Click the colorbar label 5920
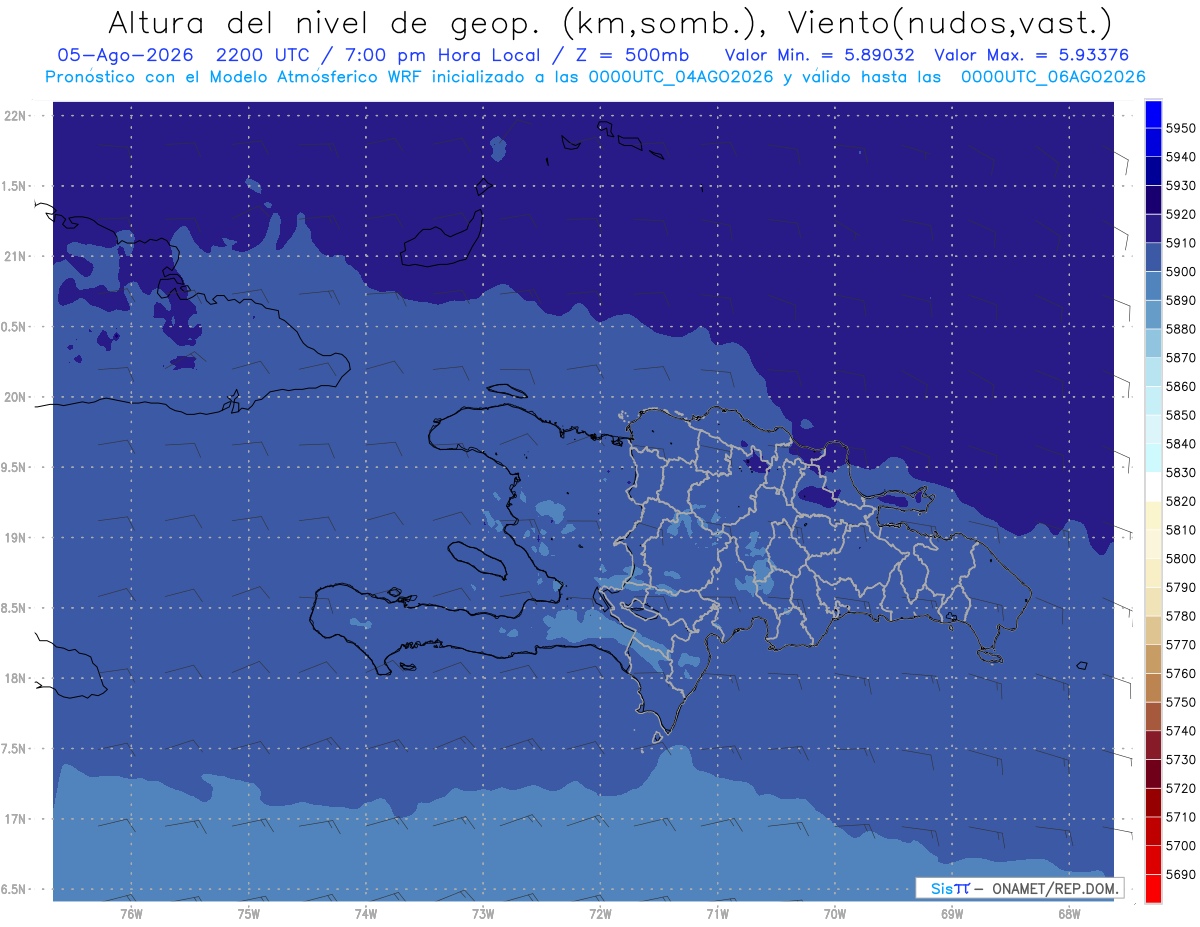The height and width of the screenshot is (927, 1200). coord(1181,214)
